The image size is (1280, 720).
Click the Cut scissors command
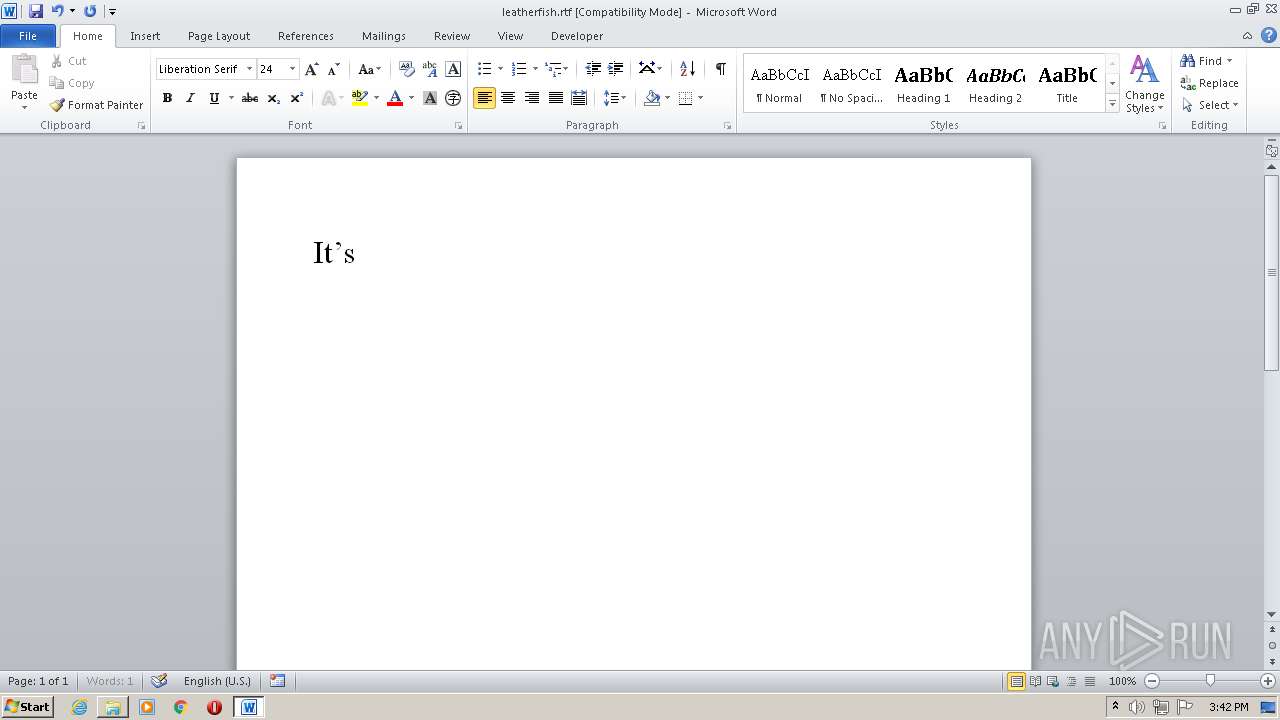[69, 61]
